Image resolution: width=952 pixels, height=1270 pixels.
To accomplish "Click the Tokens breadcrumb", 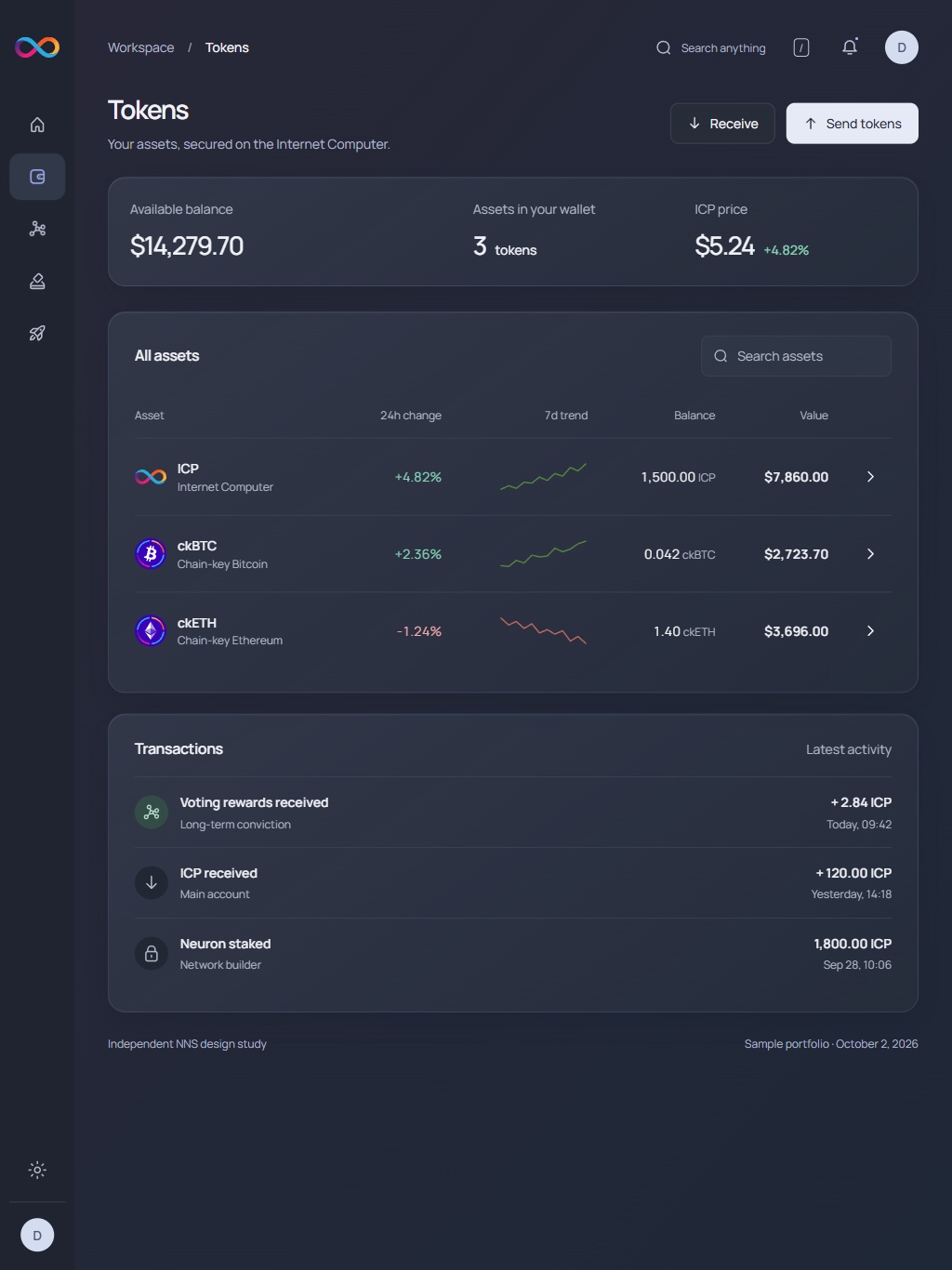I will pyautogui.click(x=227, y=47).
